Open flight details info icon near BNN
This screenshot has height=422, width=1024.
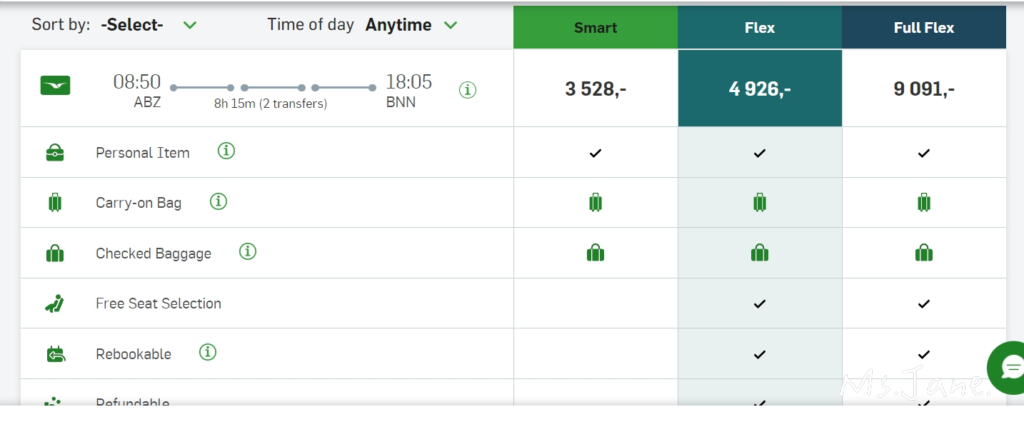click(468, 90)
